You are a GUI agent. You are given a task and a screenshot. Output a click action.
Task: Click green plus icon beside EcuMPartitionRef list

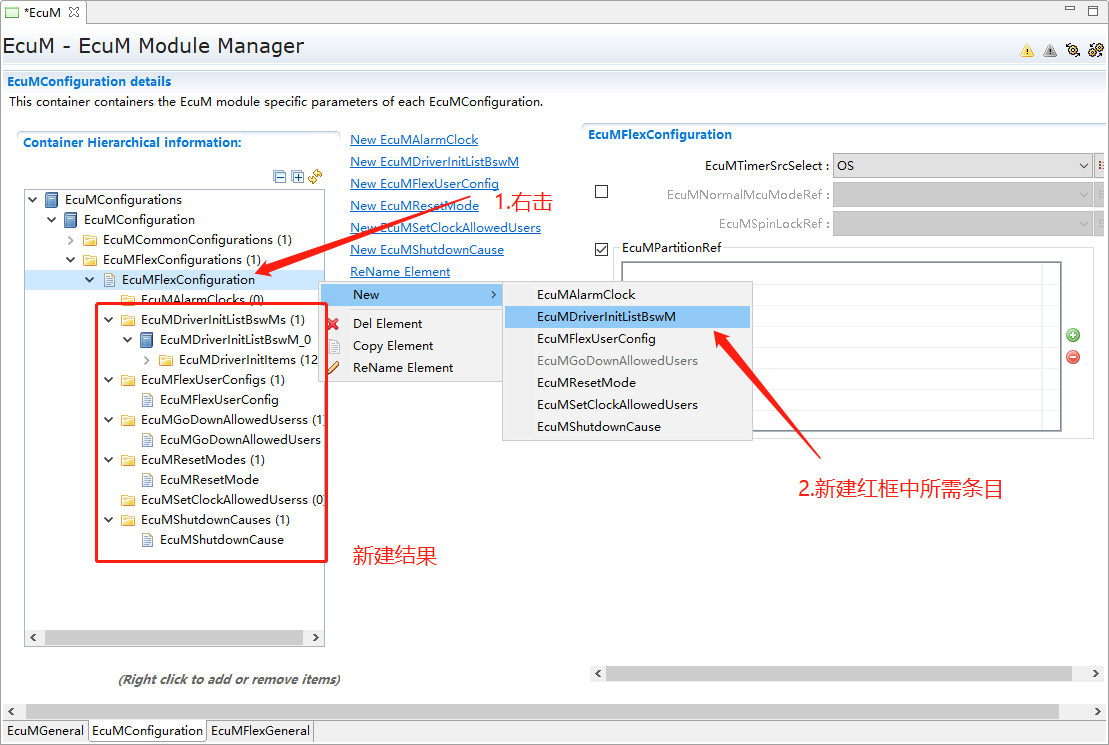[1073, 335]
